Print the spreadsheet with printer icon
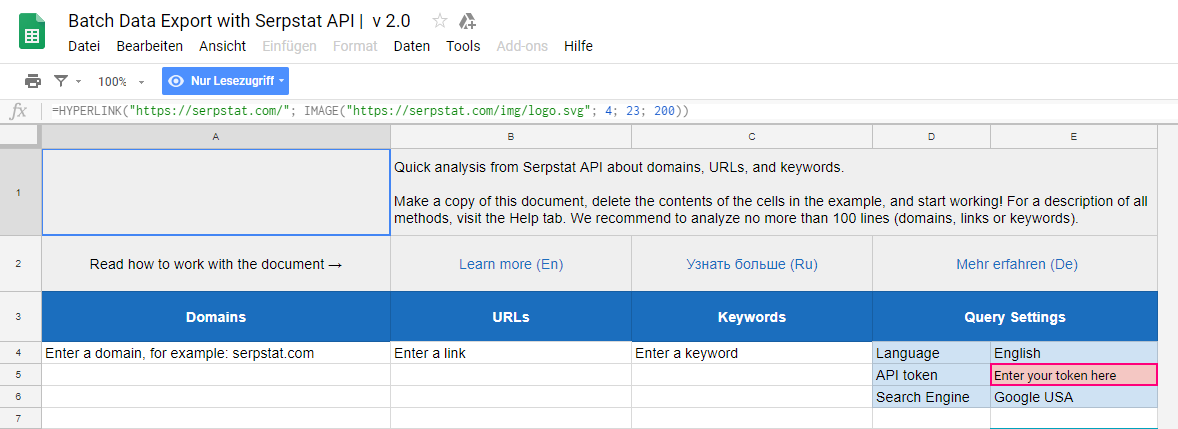Screen dimensions: 1178x429 pos(33,81)
